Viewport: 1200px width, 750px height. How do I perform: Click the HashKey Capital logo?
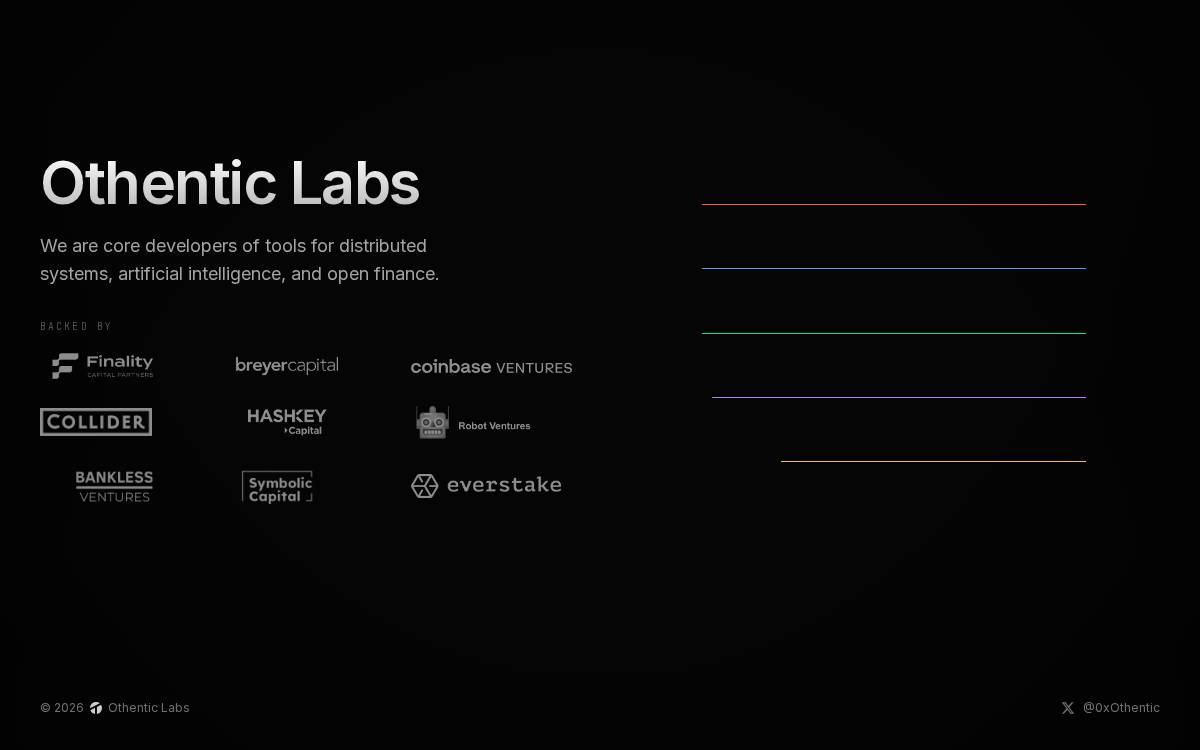[287, 422]
